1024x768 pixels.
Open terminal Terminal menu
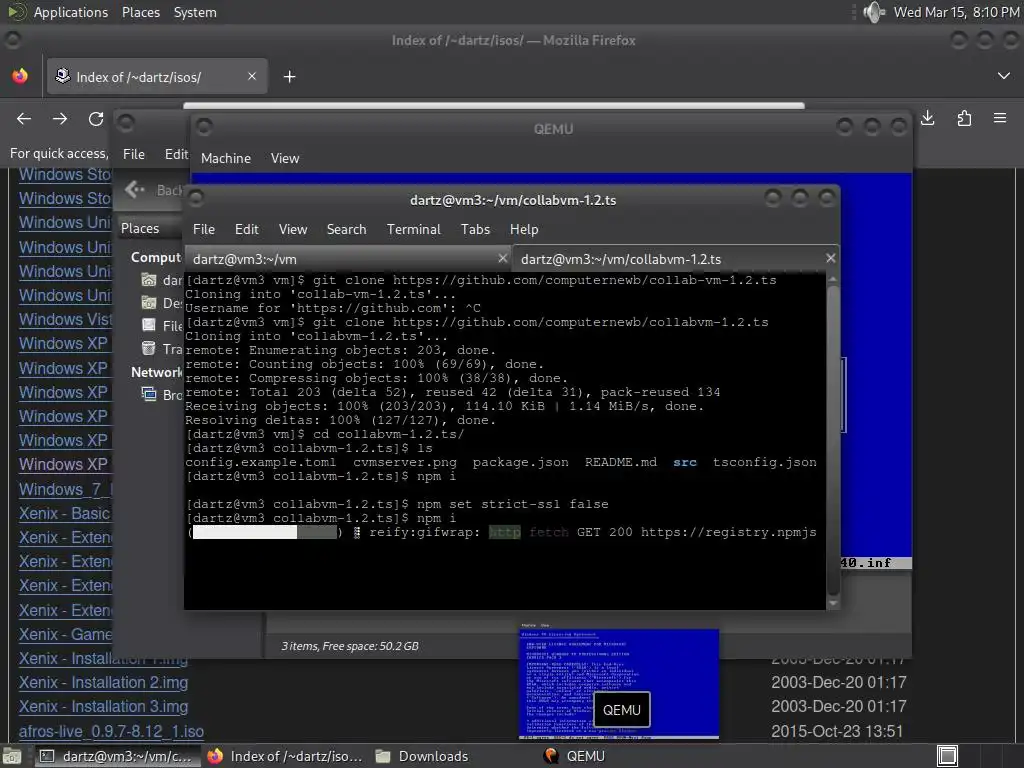[413, 229]
